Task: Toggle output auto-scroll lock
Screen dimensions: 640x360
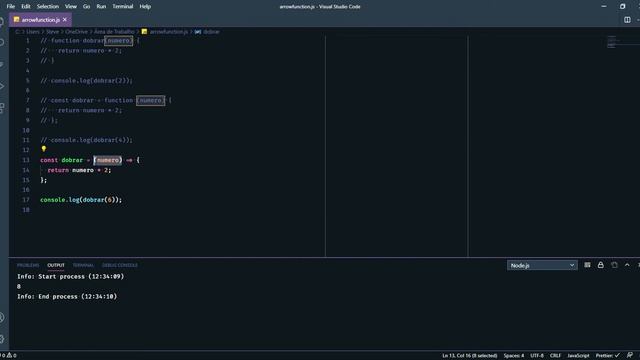Action: coord(601,265)
